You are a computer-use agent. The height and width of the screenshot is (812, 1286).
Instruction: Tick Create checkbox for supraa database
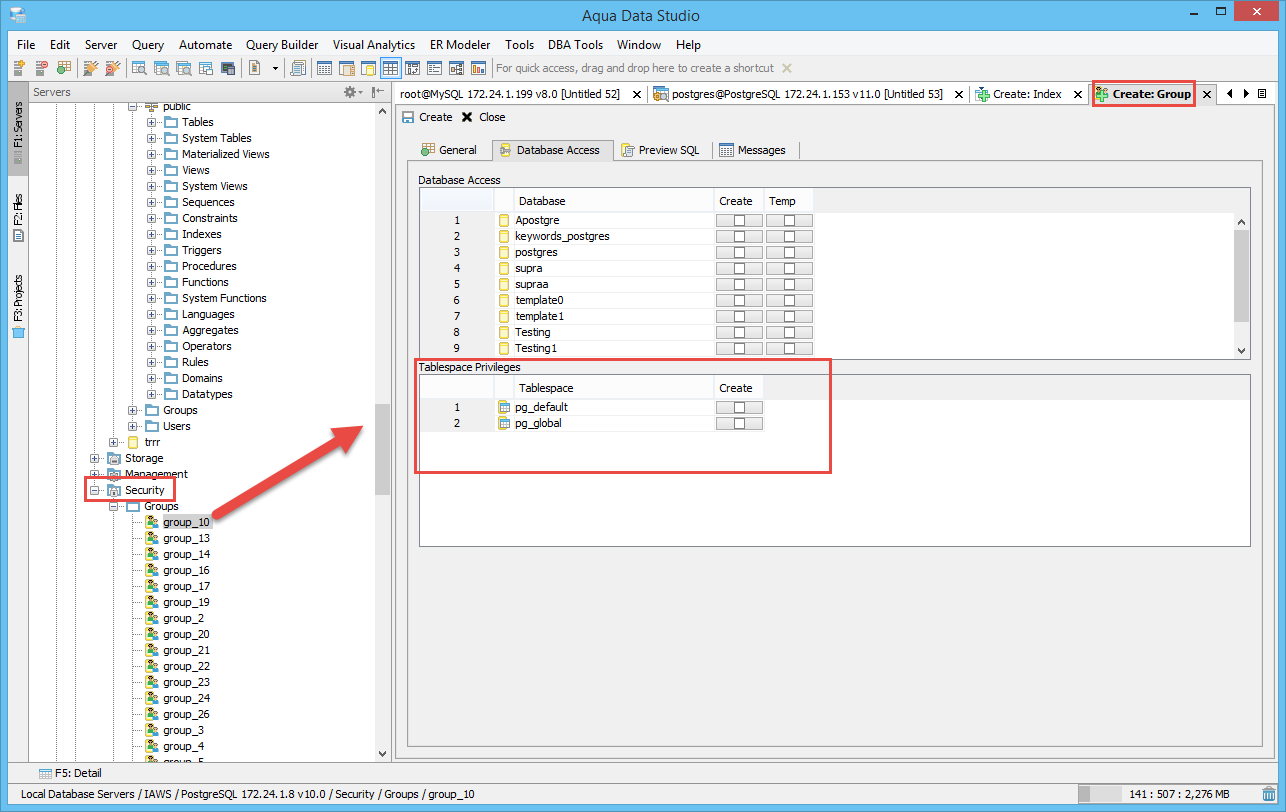(x=739, y=284)
